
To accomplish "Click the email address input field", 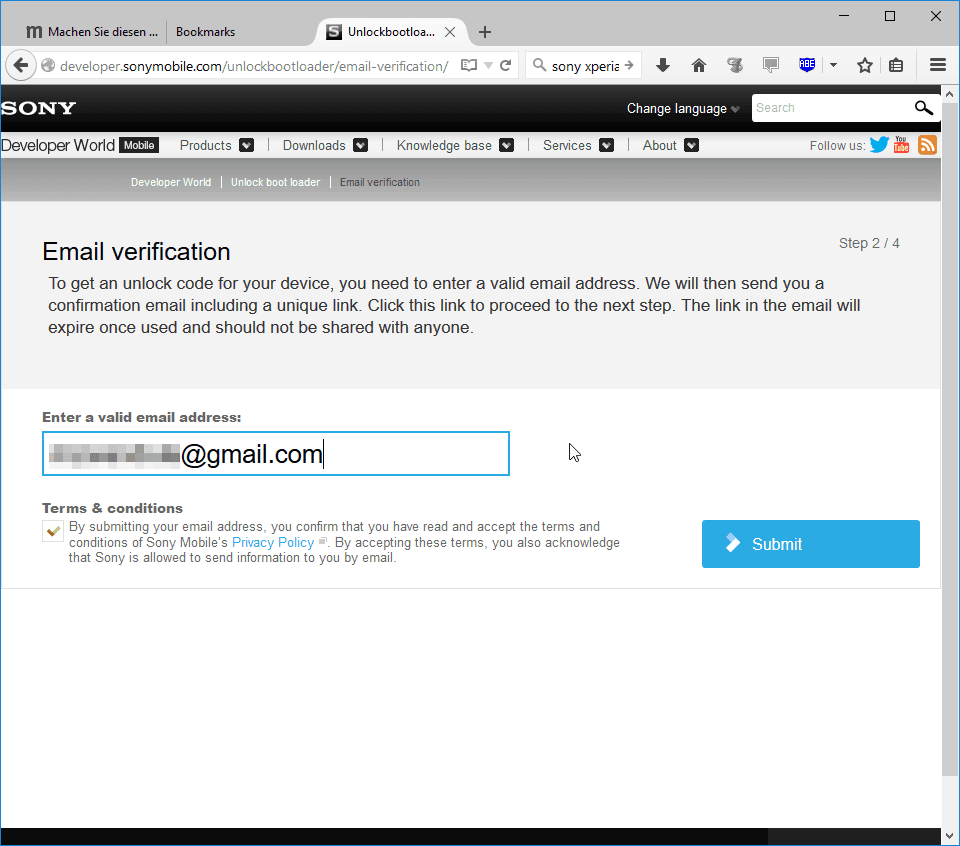I will pos(276,454).
